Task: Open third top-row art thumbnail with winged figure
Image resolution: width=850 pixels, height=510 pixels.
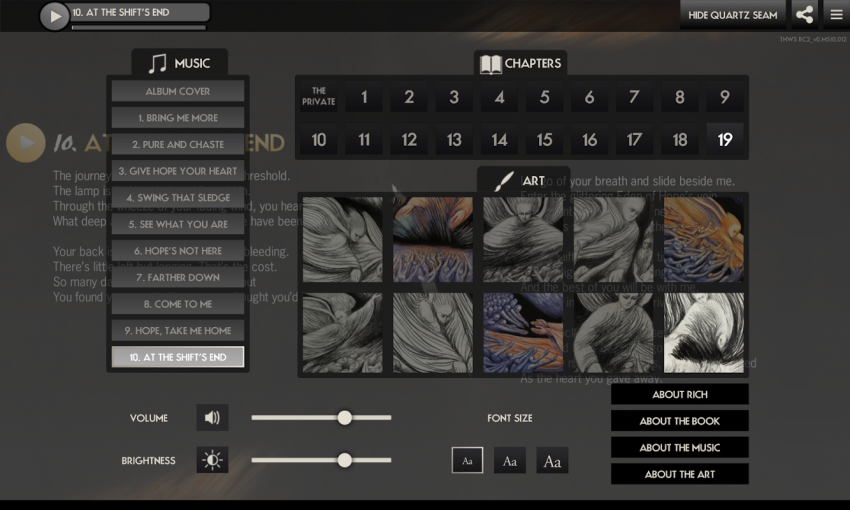Action: [523, 239]
